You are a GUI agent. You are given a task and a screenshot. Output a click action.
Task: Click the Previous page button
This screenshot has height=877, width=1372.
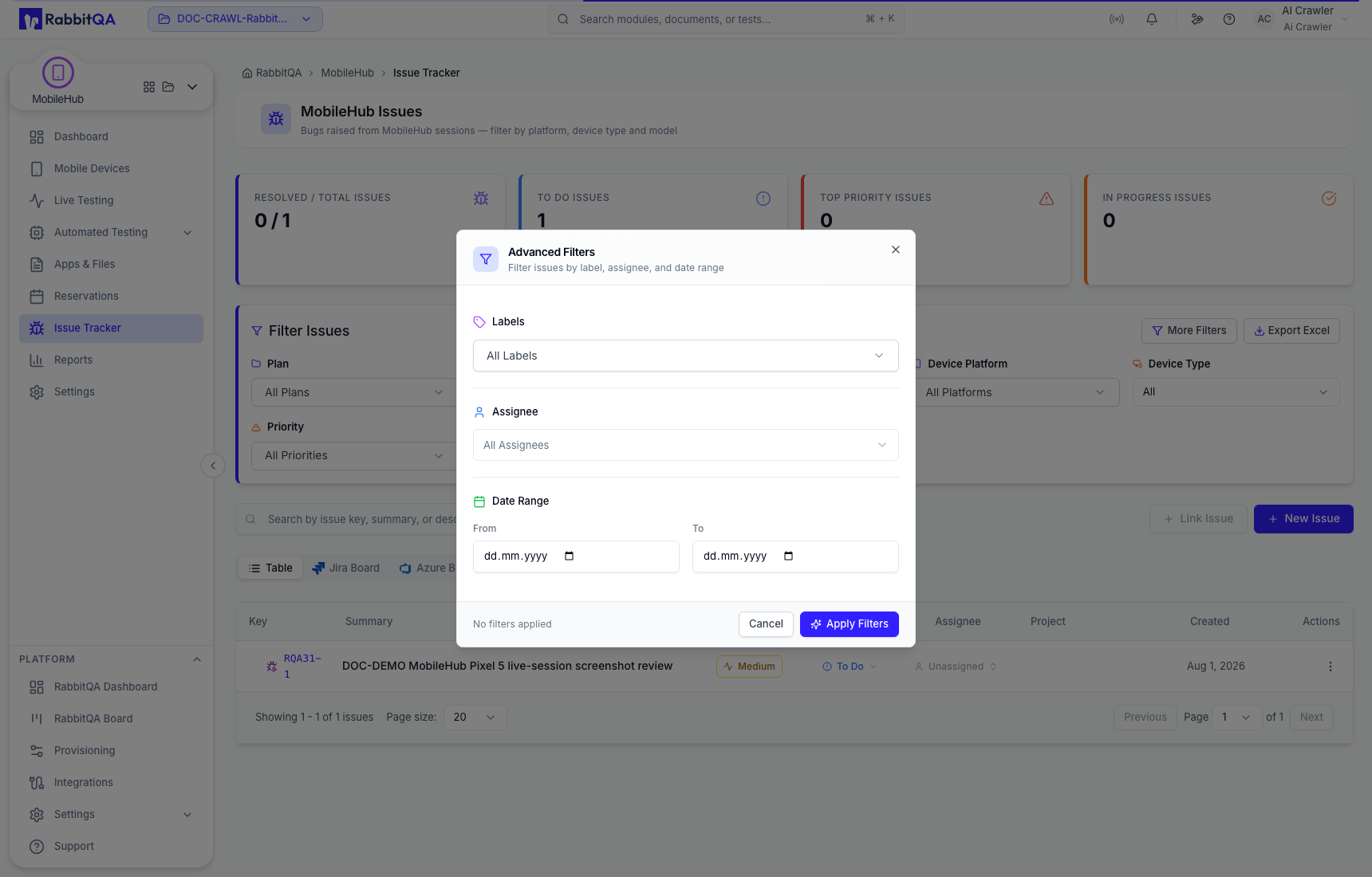1145,718
